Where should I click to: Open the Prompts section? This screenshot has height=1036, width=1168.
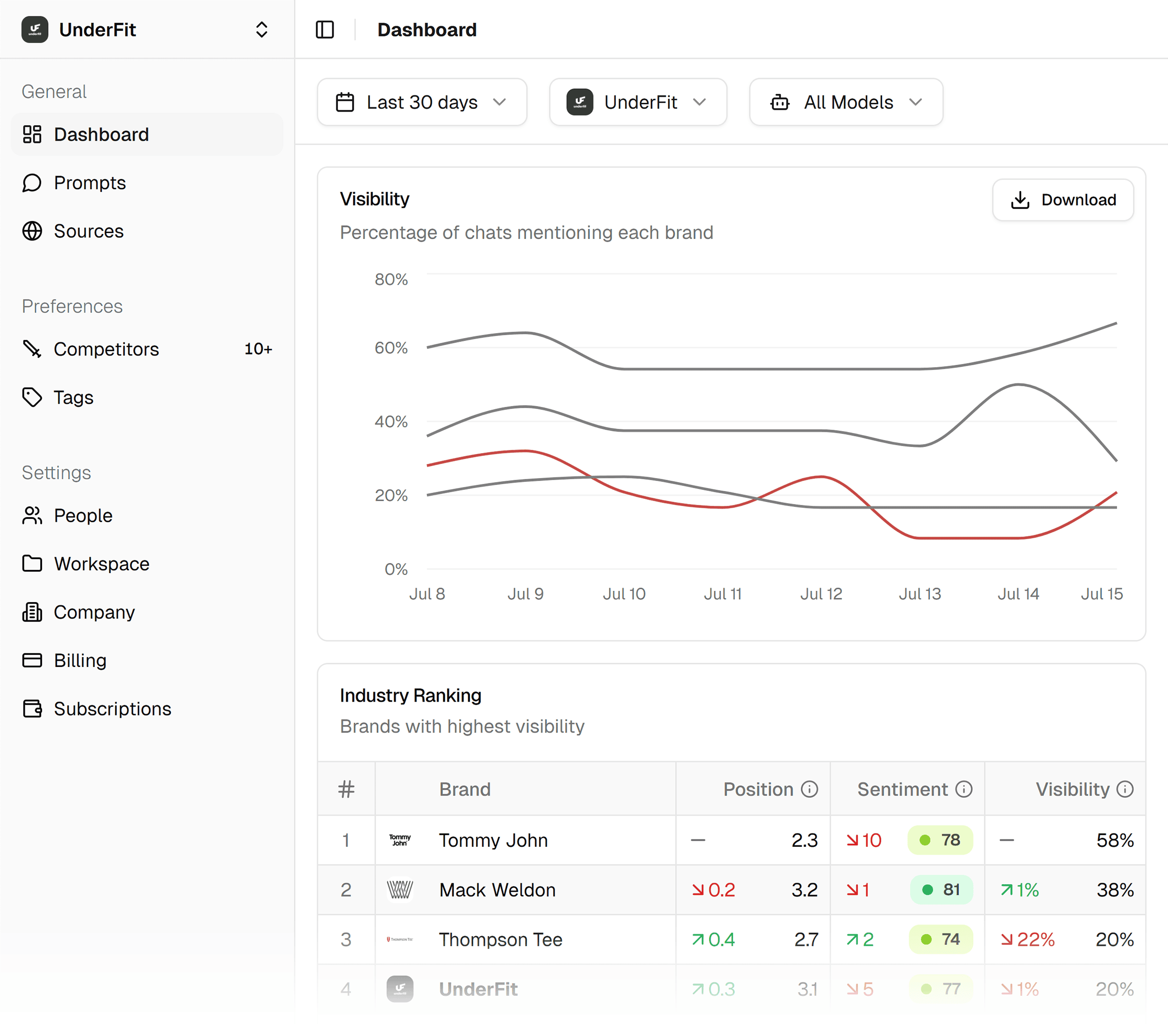click(90, 183)
